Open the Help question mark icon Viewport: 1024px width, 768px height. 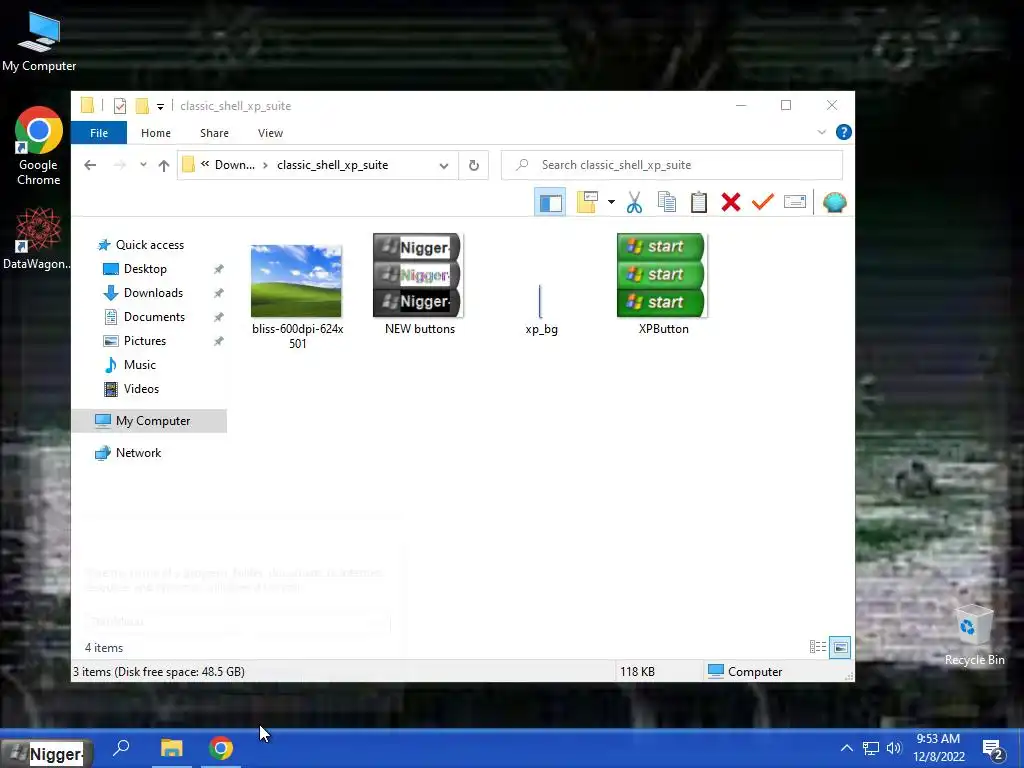[844, 133]
